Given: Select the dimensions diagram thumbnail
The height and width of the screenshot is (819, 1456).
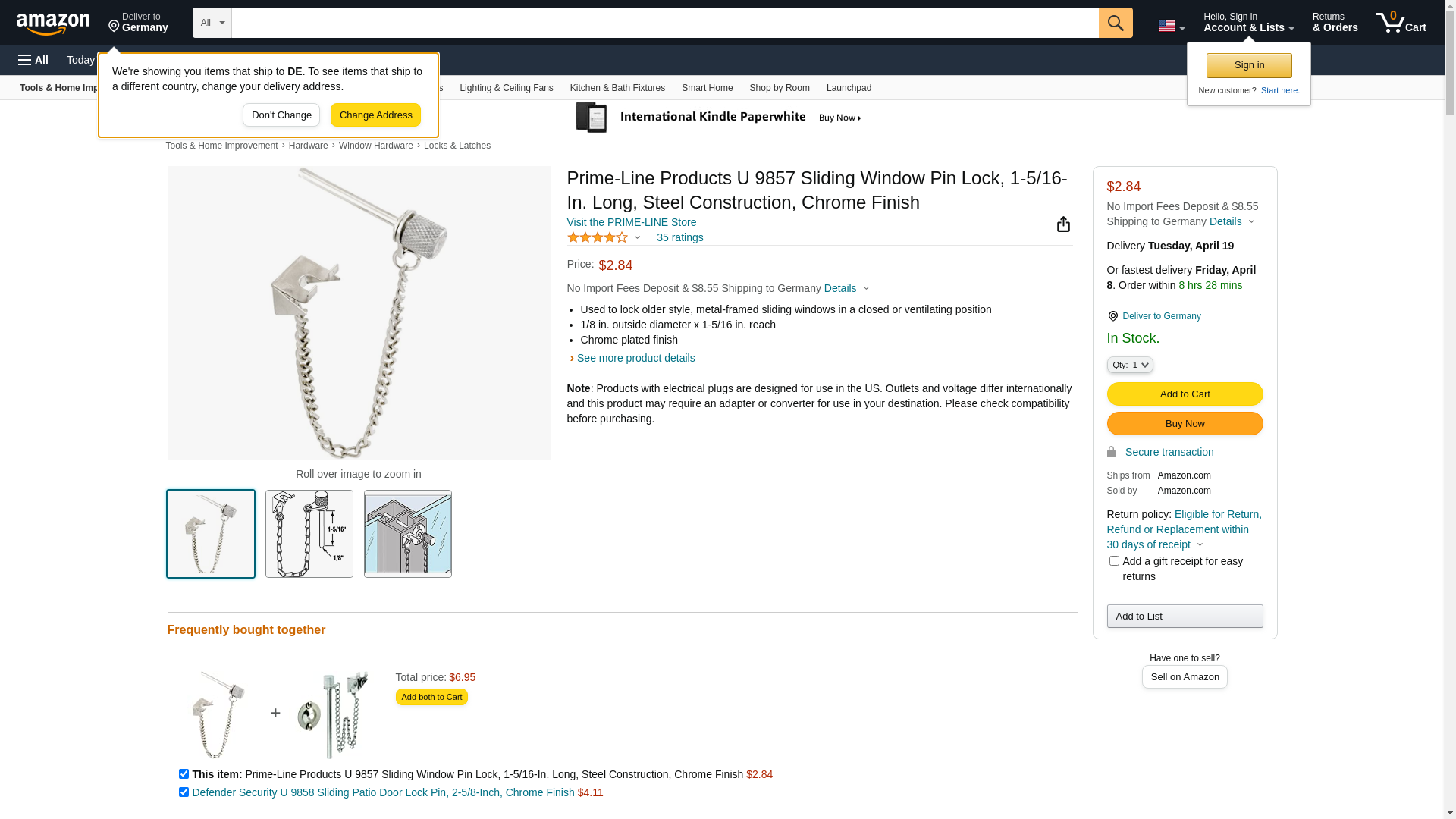Looking at the screenshot, I should [309, 534].
